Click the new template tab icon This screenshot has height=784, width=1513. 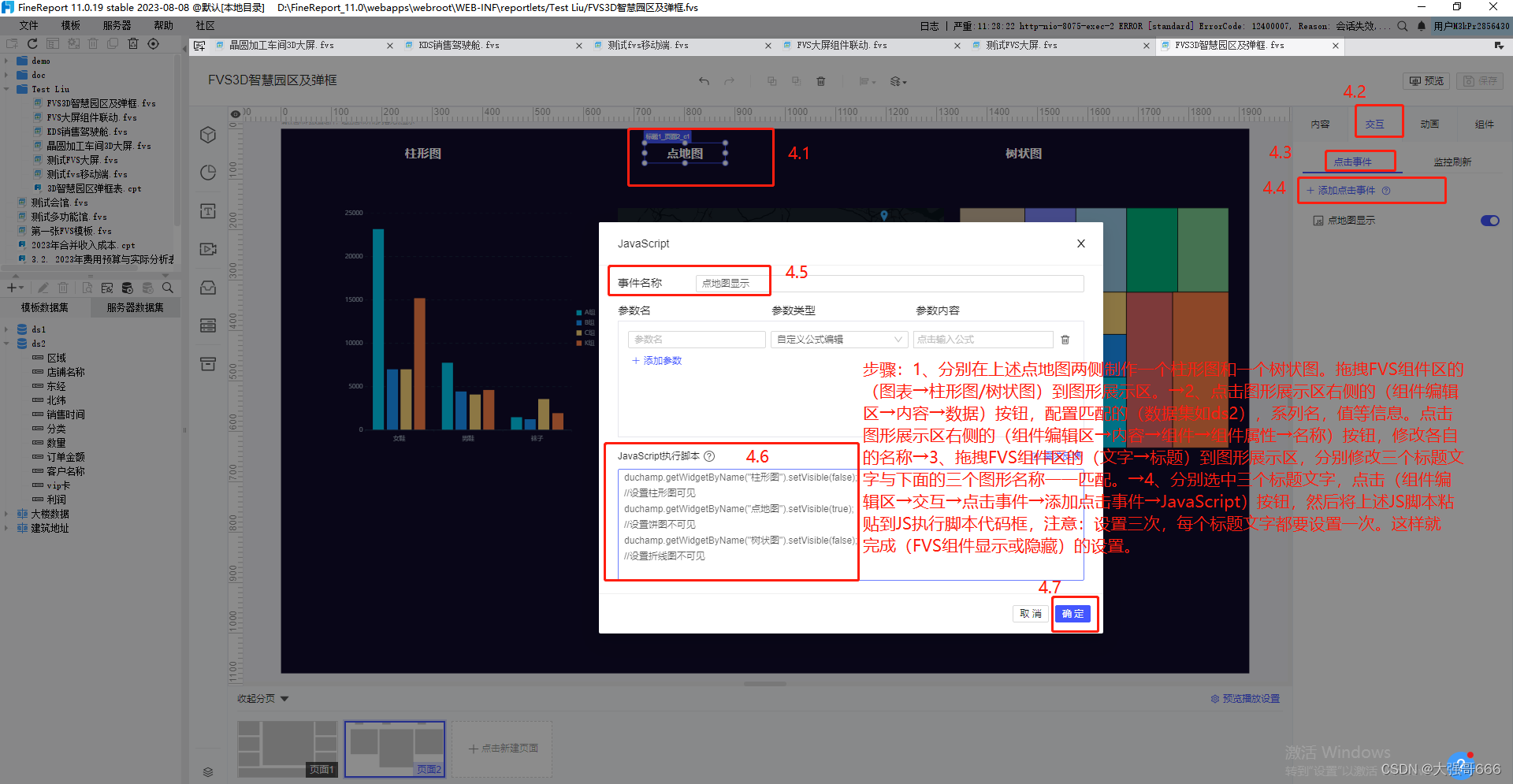click(199, 46)
